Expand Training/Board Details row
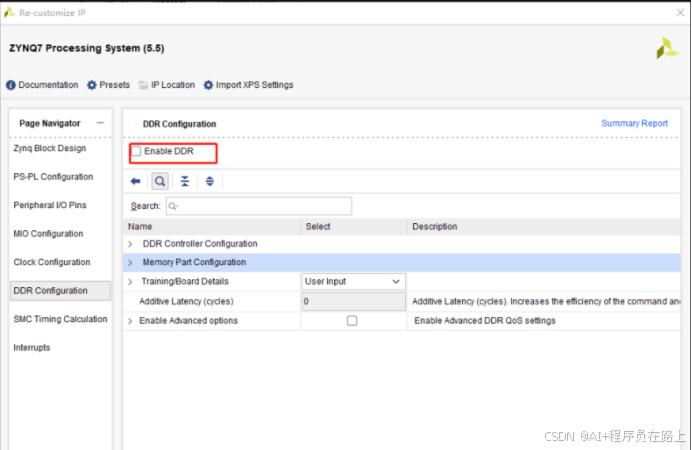Viewport: 692px width, 450px height. click(x=130, y=281)
